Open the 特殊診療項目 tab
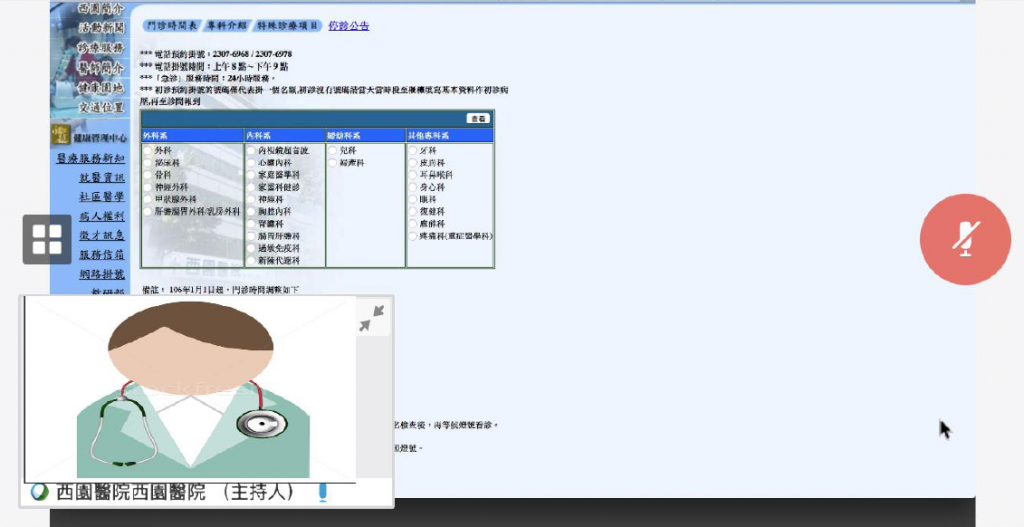 (x=288, y=25)
